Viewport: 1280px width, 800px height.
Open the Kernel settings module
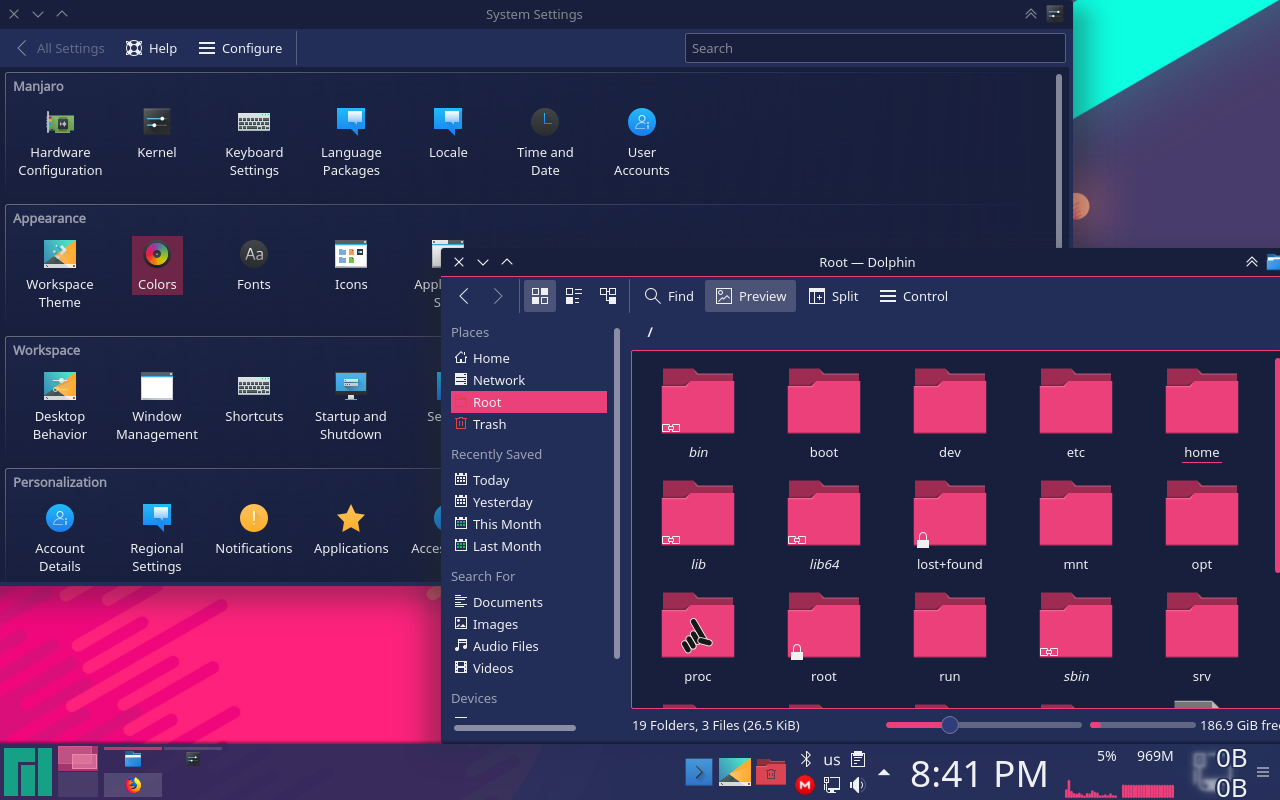(157, 134)
